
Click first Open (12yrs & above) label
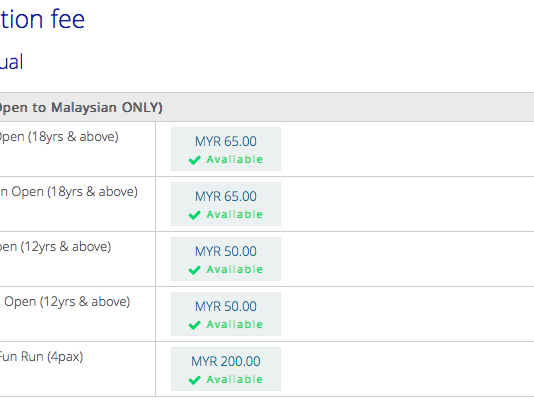click(55, 247)
